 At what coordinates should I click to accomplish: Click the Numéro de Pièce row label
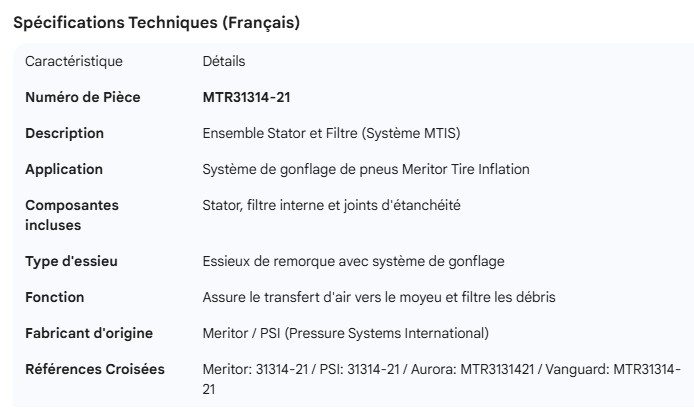point(82,97)
